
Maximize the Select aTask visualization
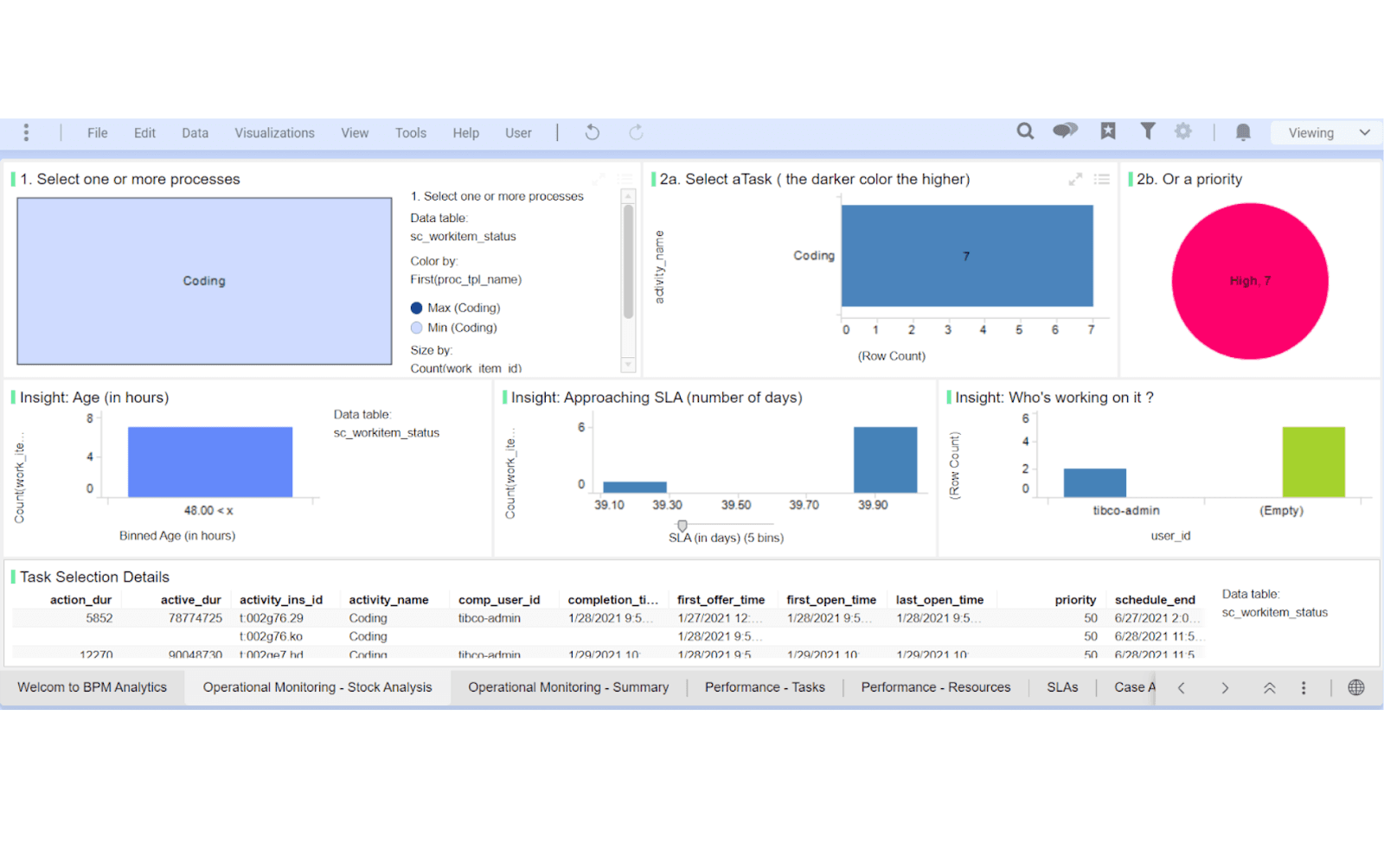point(1075,179)
